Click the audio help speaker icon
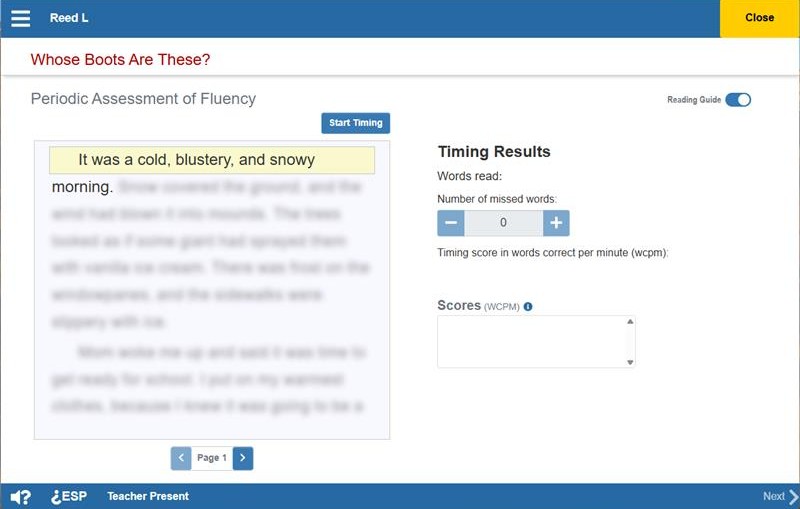Screen dimensions: 800x509 tap(20, 497)
